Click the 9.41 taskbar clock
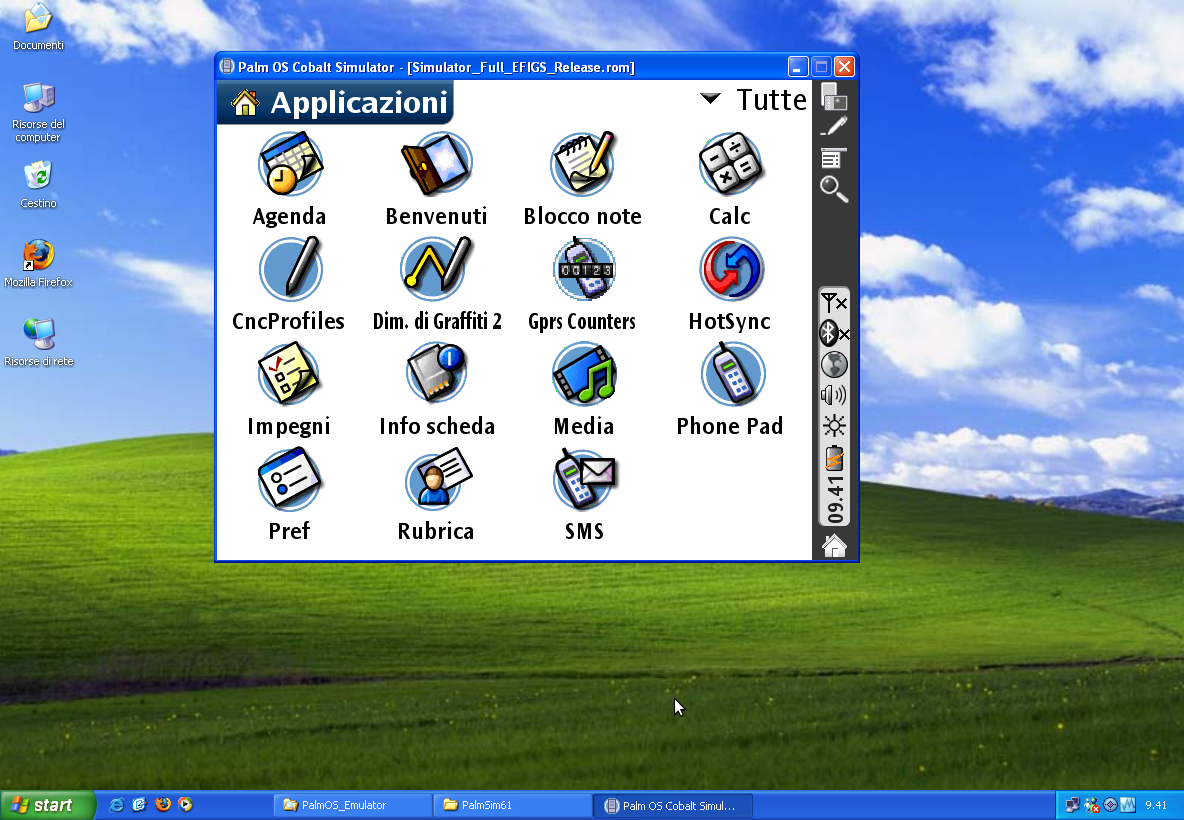 pos(1156,805)
